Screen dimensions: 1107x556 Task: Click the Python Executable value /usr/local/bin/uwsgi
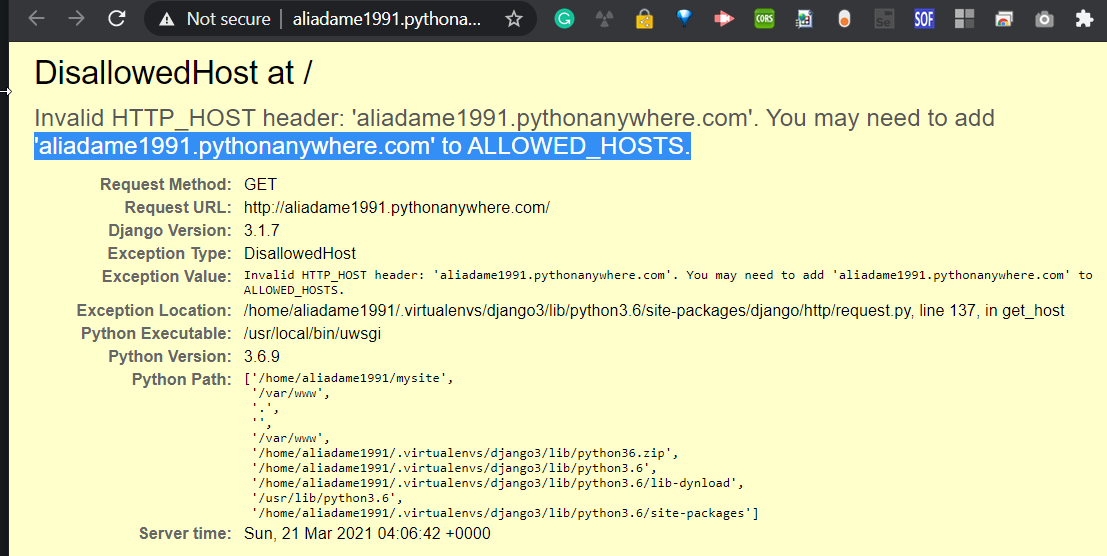[312, 334]
